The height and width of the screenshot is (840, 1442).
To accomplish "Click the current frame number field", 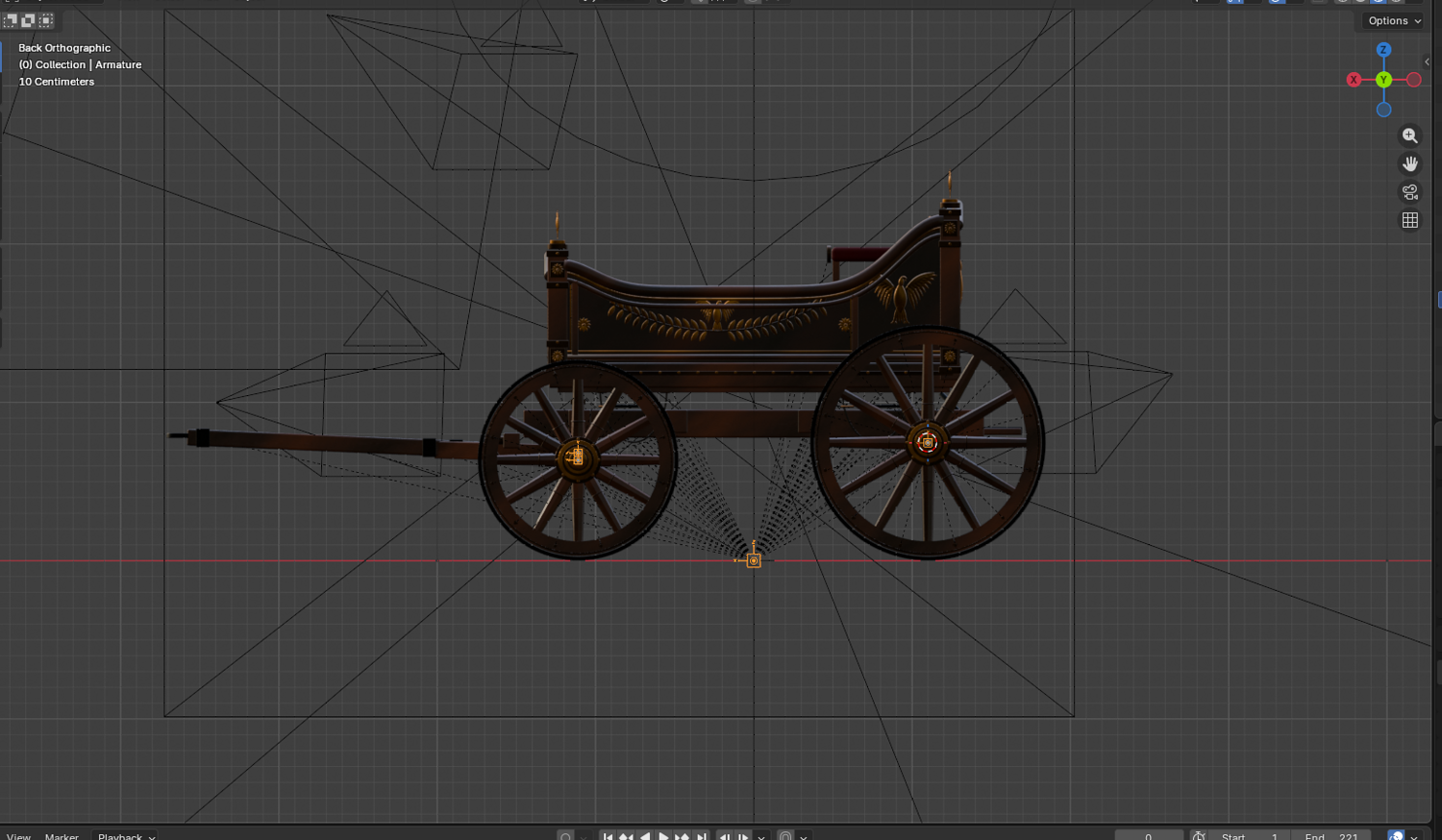I will 1149,835.
